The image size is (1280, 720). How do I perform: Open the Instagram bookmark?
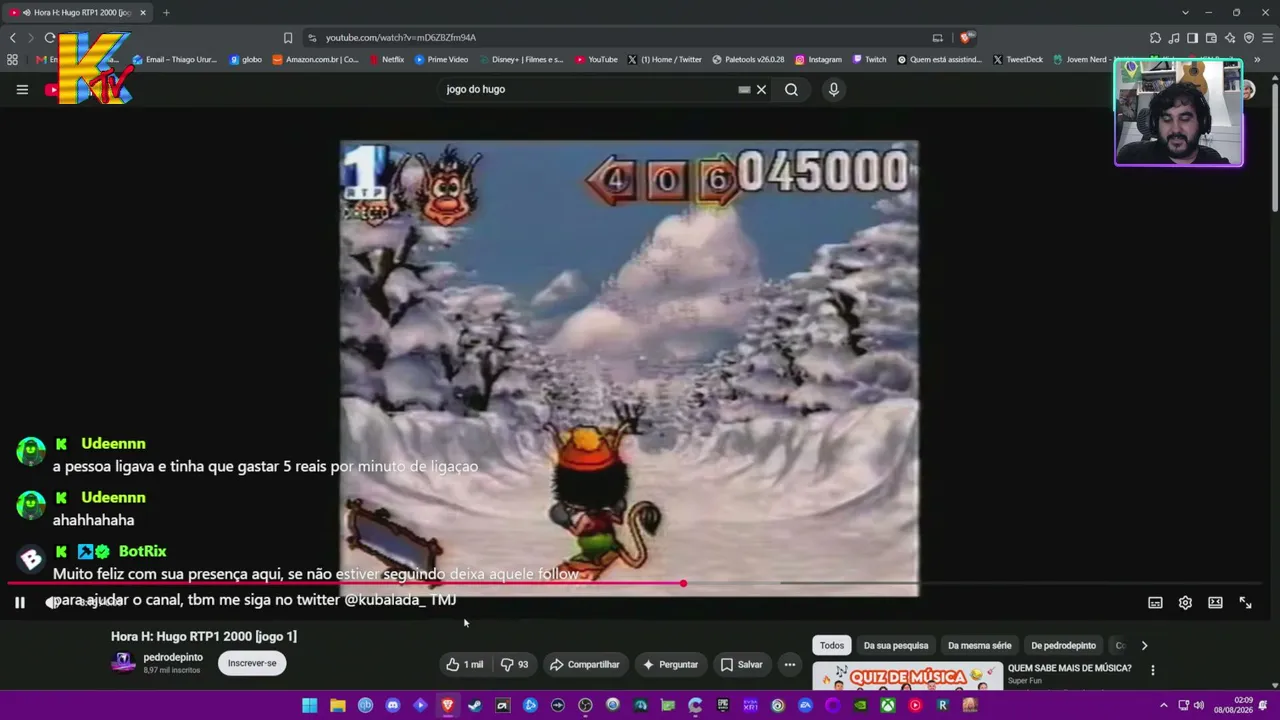818,59
